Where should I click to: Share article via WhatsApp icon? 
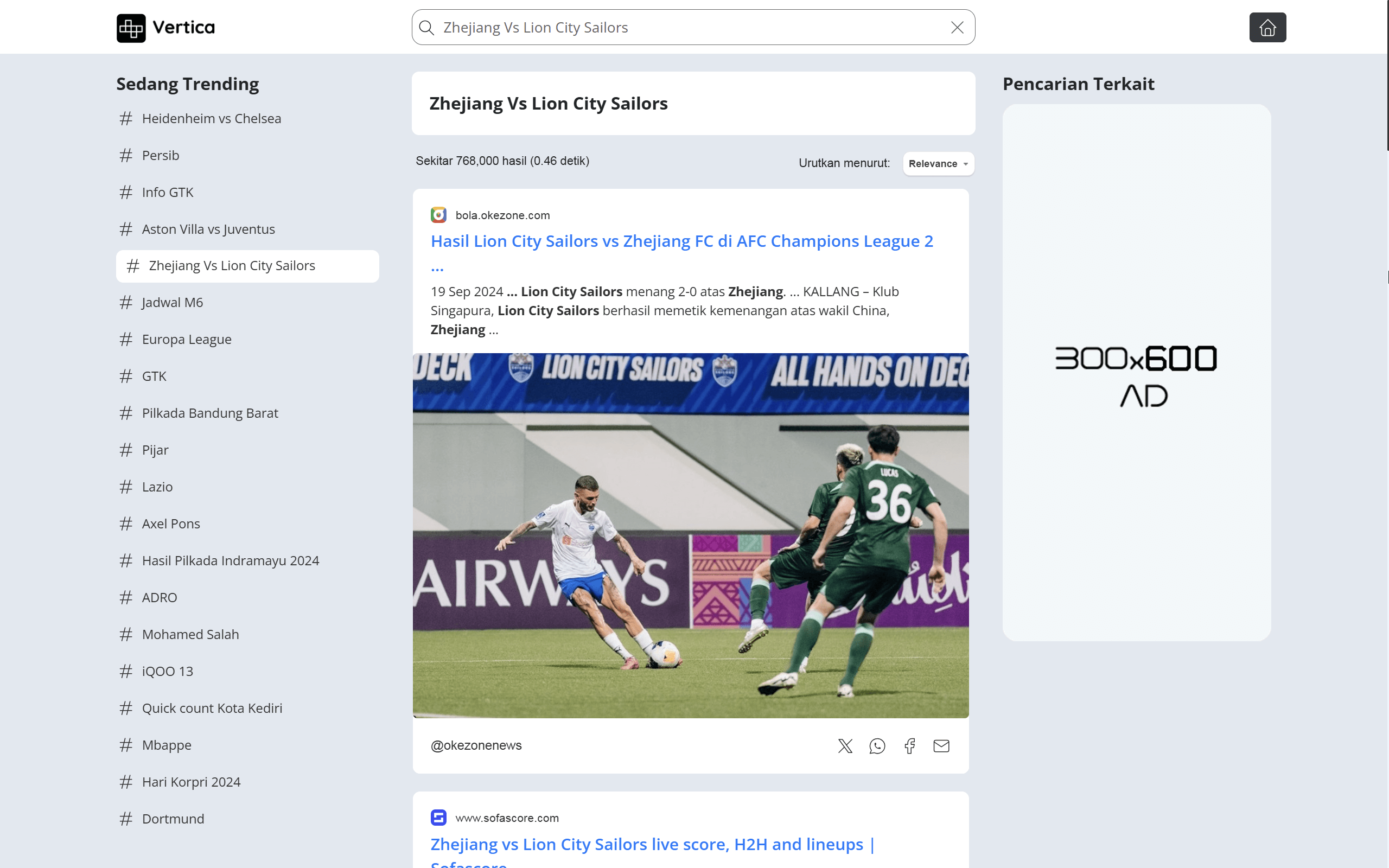pyautogui.click(x=877, y=746)
